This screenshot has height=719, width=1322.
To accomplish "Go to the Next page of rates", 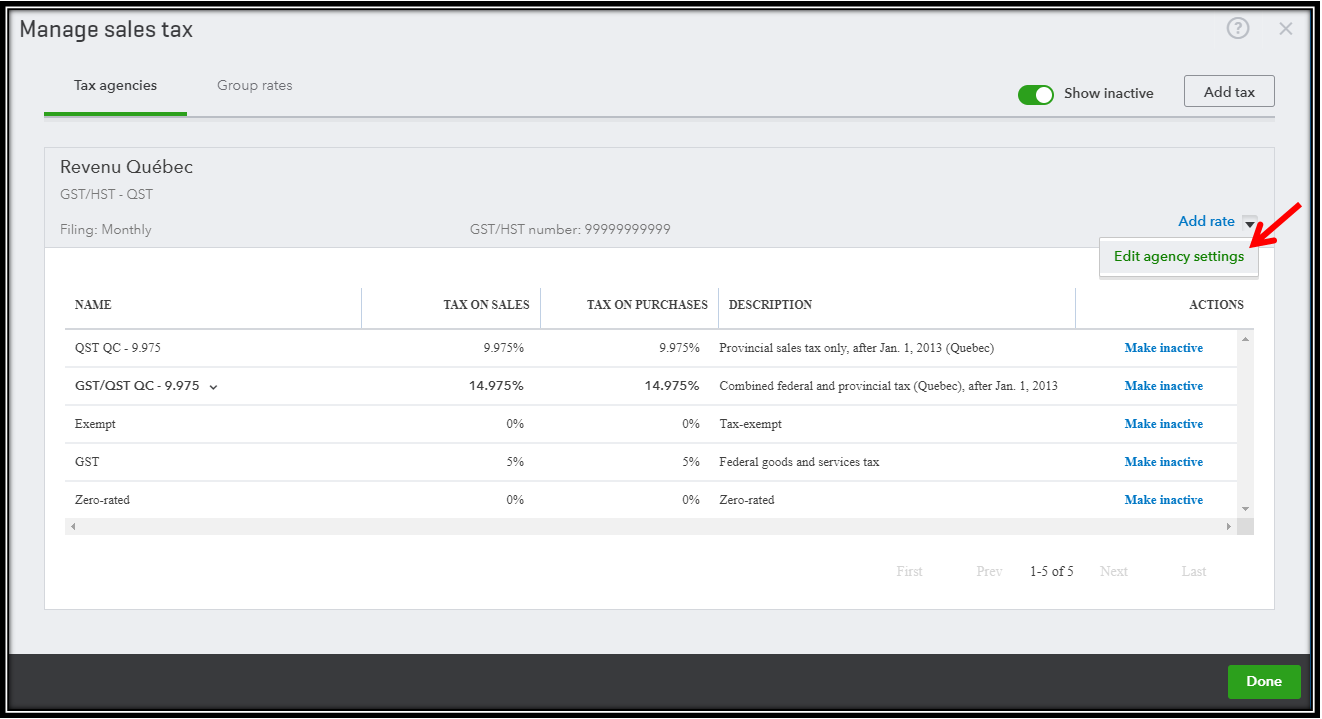I will [1113, 572].
